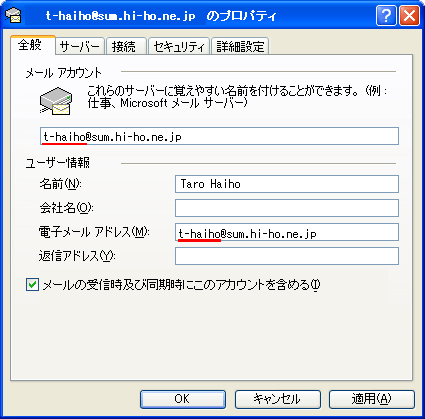Confirm settings with the OK button
The image size is (425, 419).
pyautogui.click(x=183, y=399)
